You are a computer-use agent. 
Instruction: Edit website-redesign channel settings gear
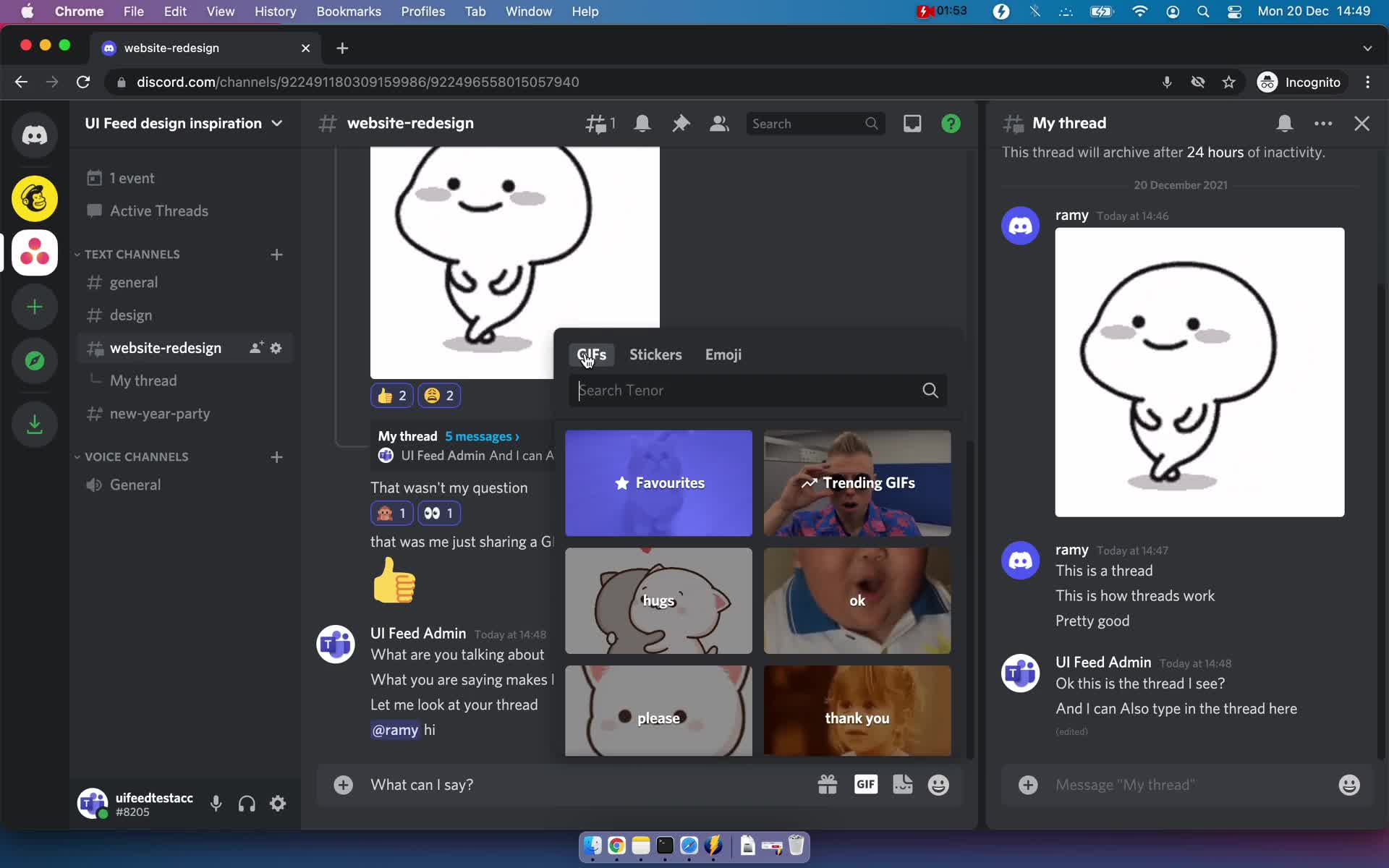pyautogui.click(x=276, y=348)
